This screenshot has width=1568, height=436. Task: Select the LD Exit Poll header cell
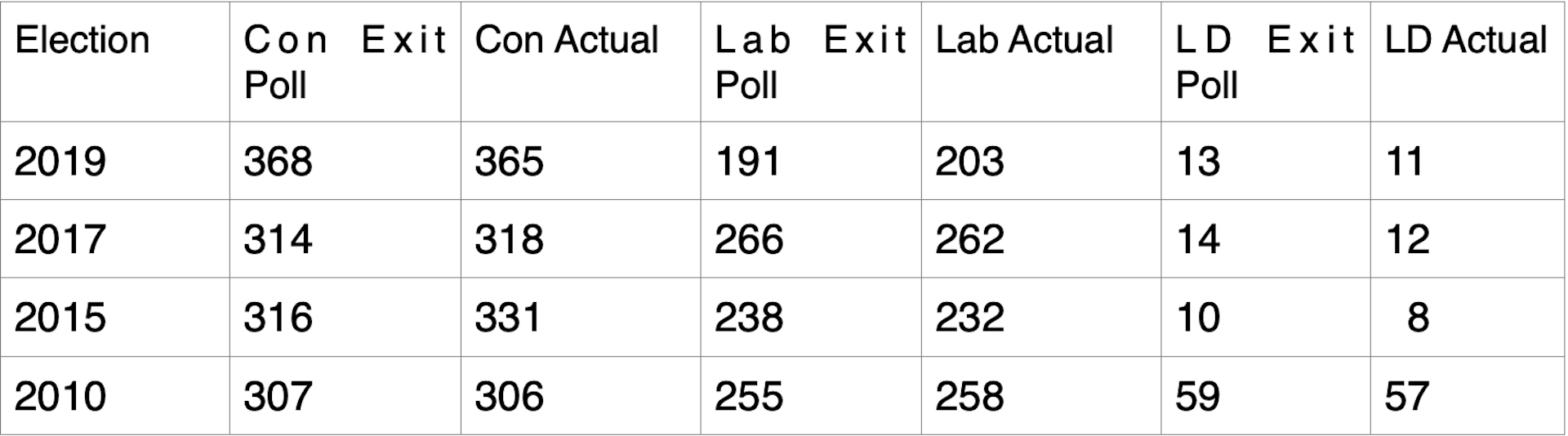tap(1264, 62)
